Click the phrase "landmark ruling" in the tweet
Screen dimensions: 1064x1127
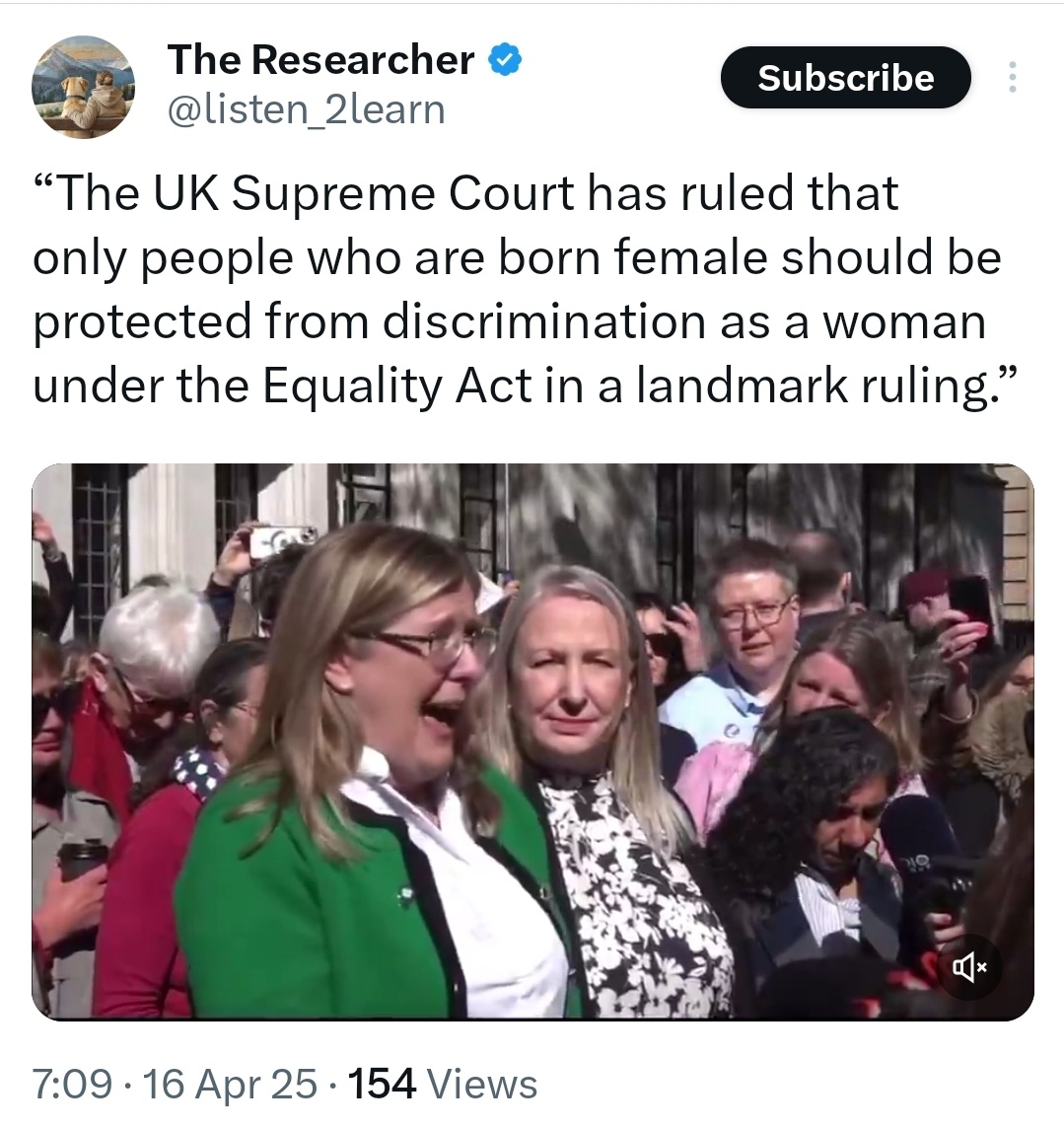point(814,386)
